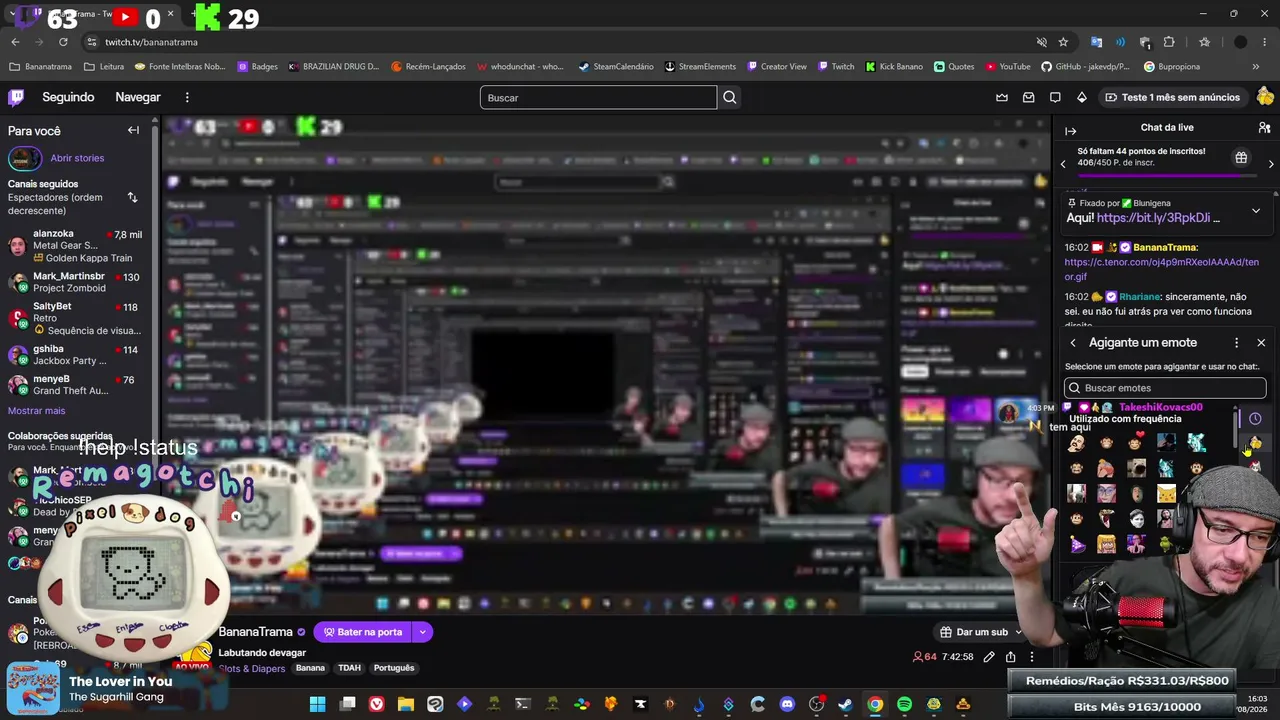1280x720 pixels.
Task: Open the YouTube bookmark
Action: click(x=1007, y=67)
